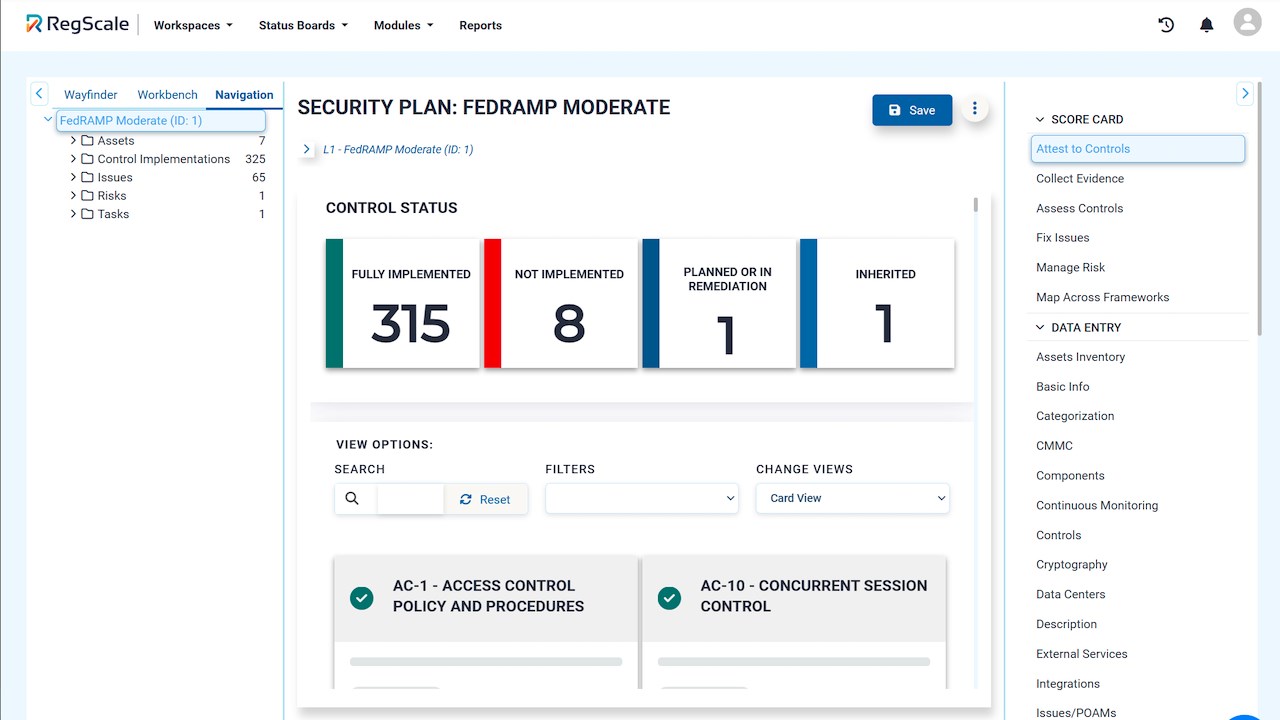The height and width of the screenshot is (720, 1280).
Task: Click the Not Implemented 8 card
Action: pyautogui.click(x=561, y=303)
